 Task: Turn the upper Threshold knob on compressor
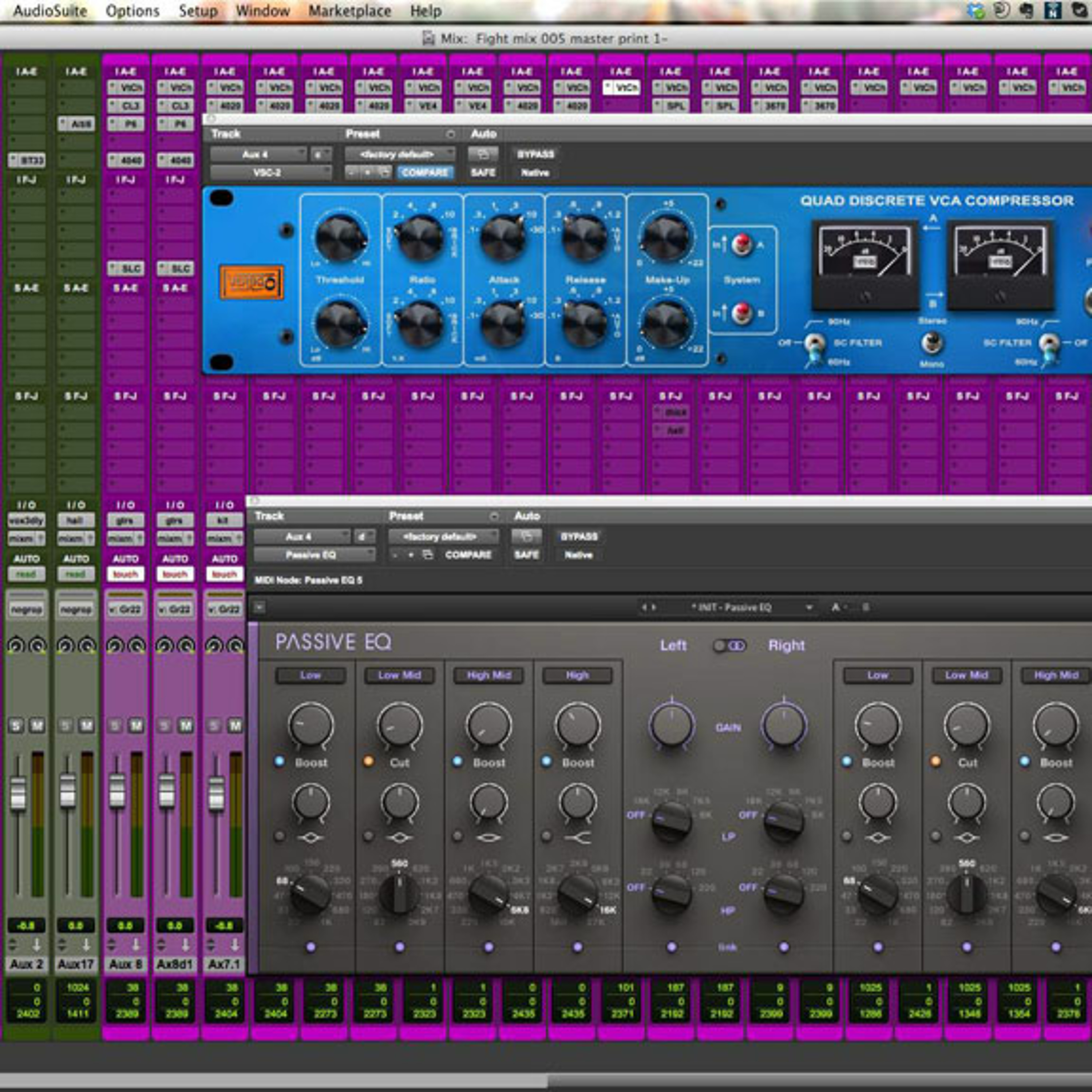tap(340, 239)
